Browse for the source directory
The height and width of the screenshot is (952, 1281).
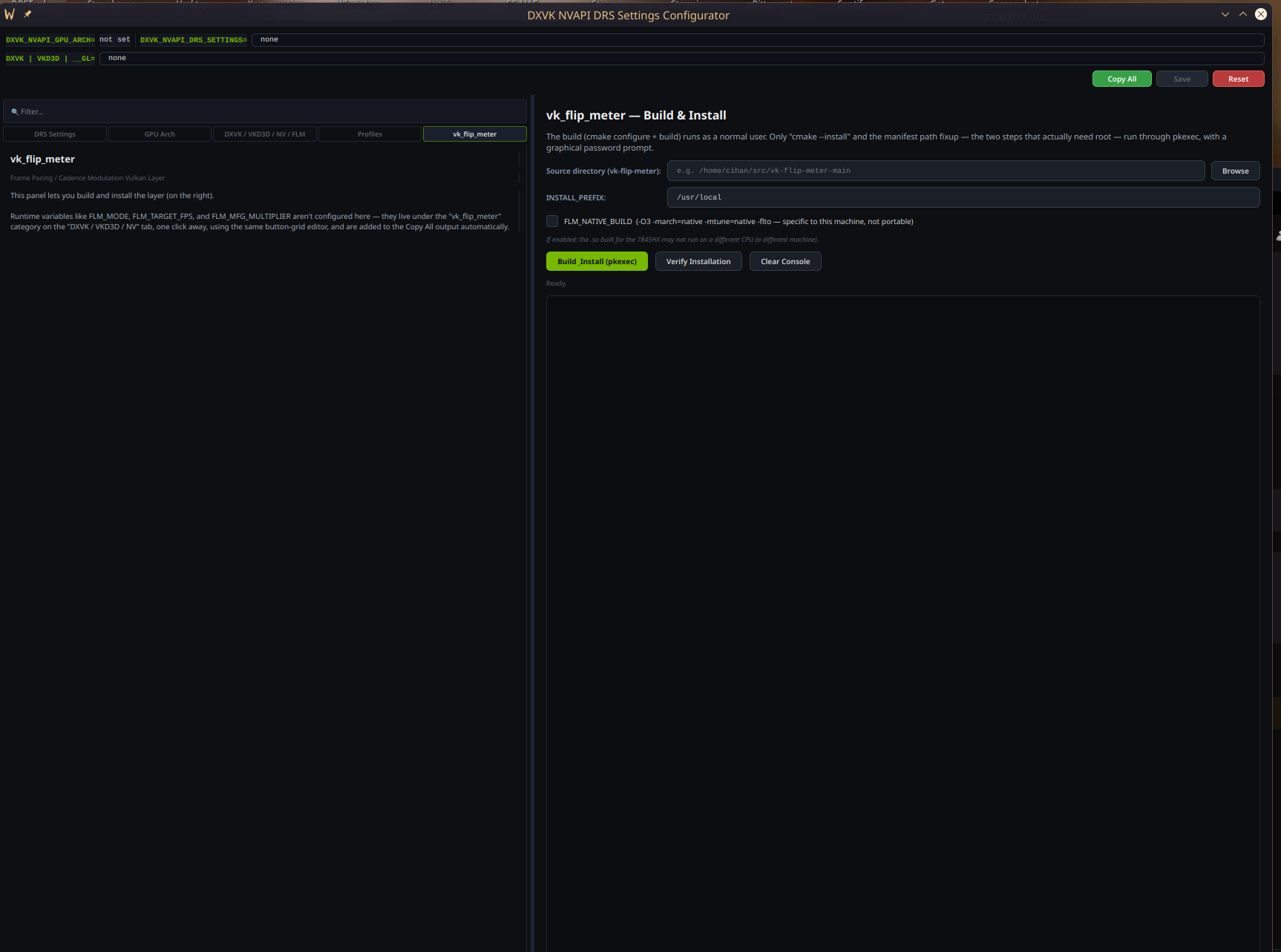click(x=1236, y=171)
